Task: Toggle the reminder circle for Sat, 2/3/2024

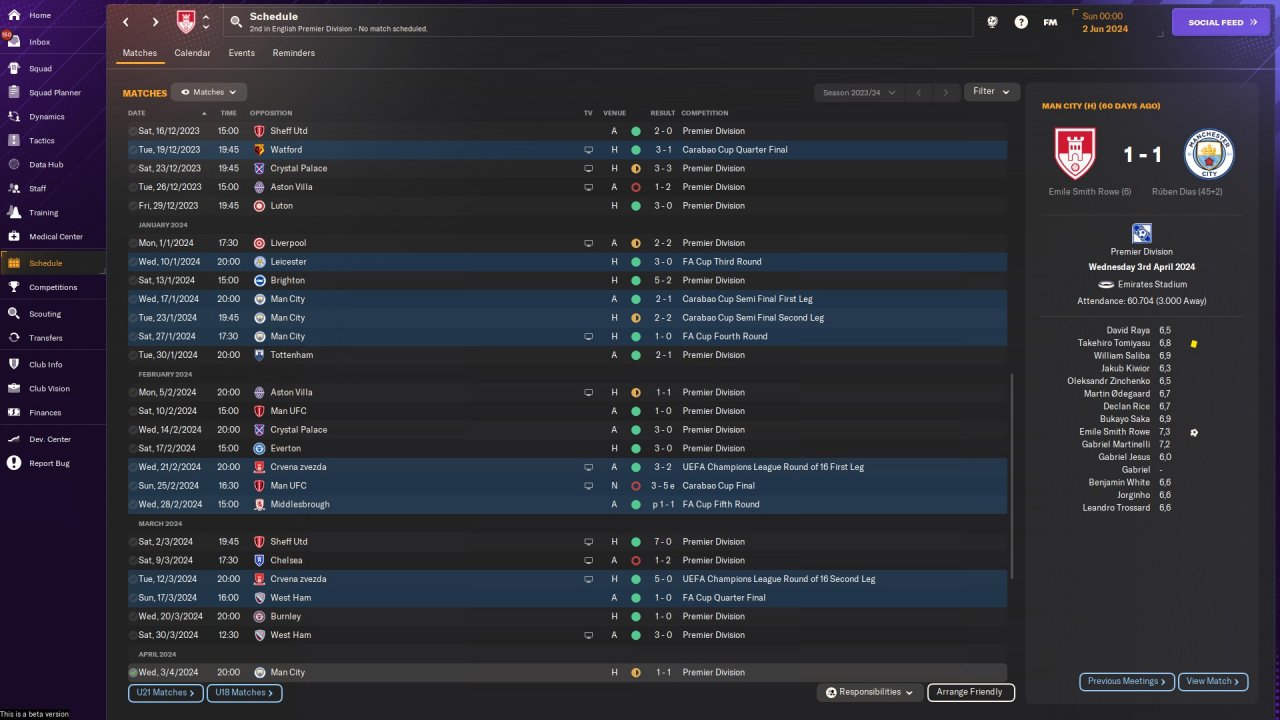Action: tap(133, 542)
